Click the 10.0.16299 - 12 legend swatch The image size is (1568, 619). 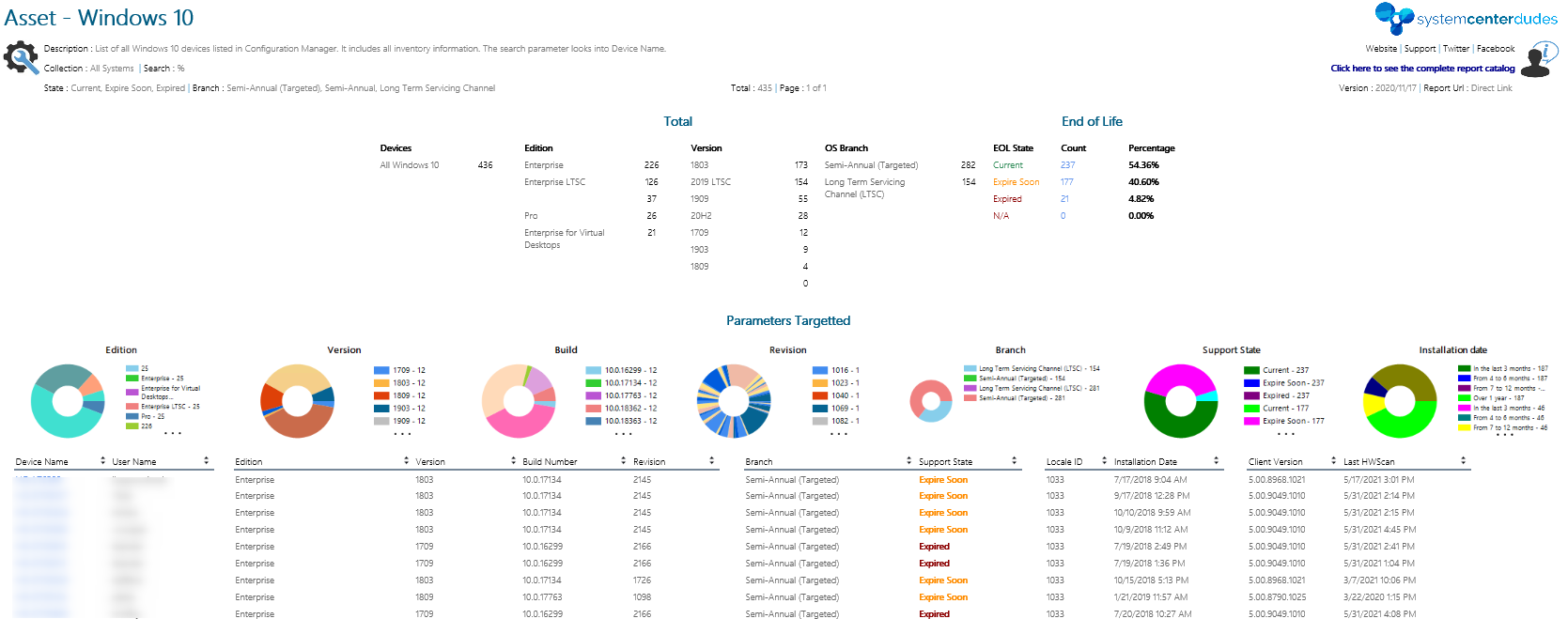[593, 370]
